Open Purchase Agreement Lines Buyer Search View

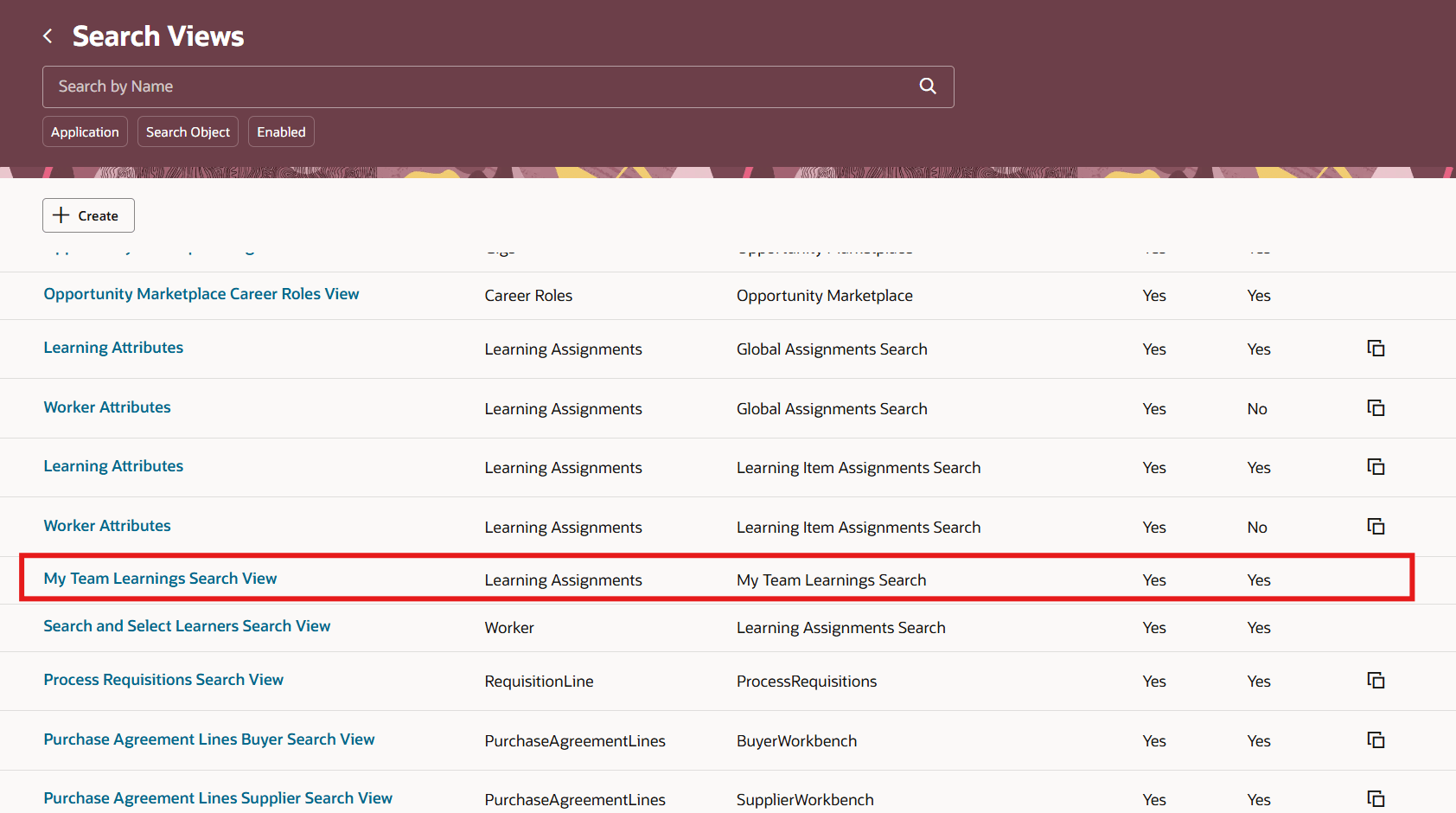208,739
